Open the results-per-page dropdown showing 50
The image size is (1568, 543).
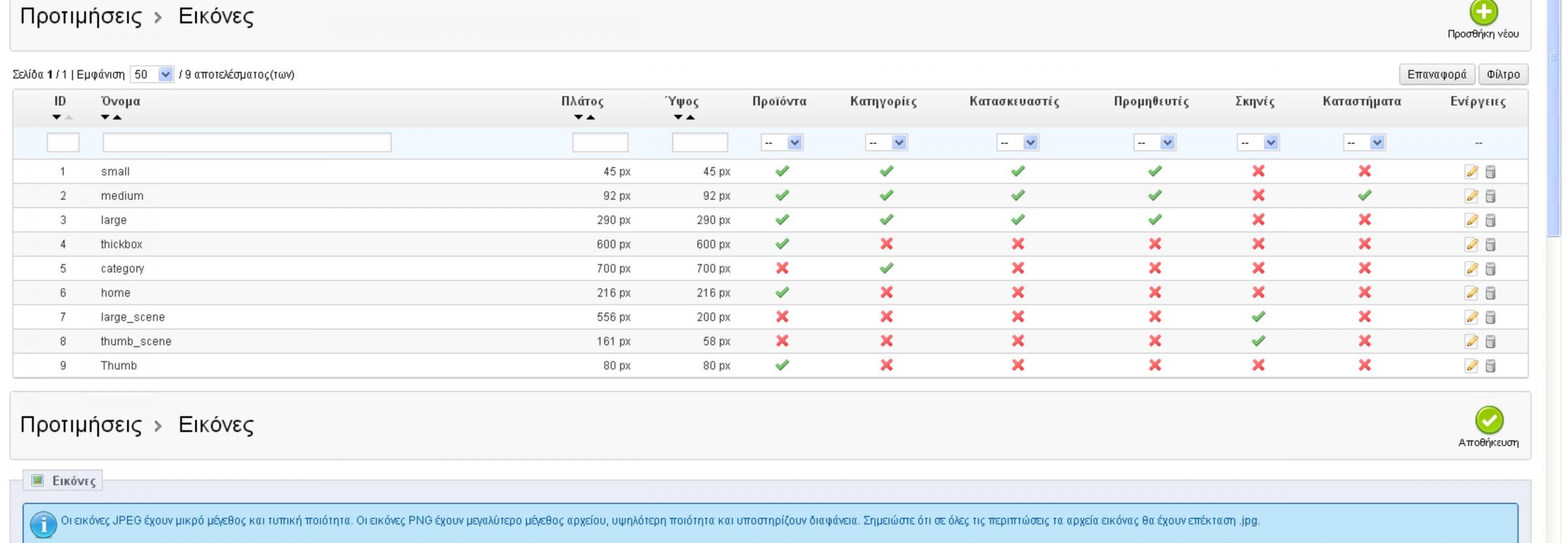[152, 74]
